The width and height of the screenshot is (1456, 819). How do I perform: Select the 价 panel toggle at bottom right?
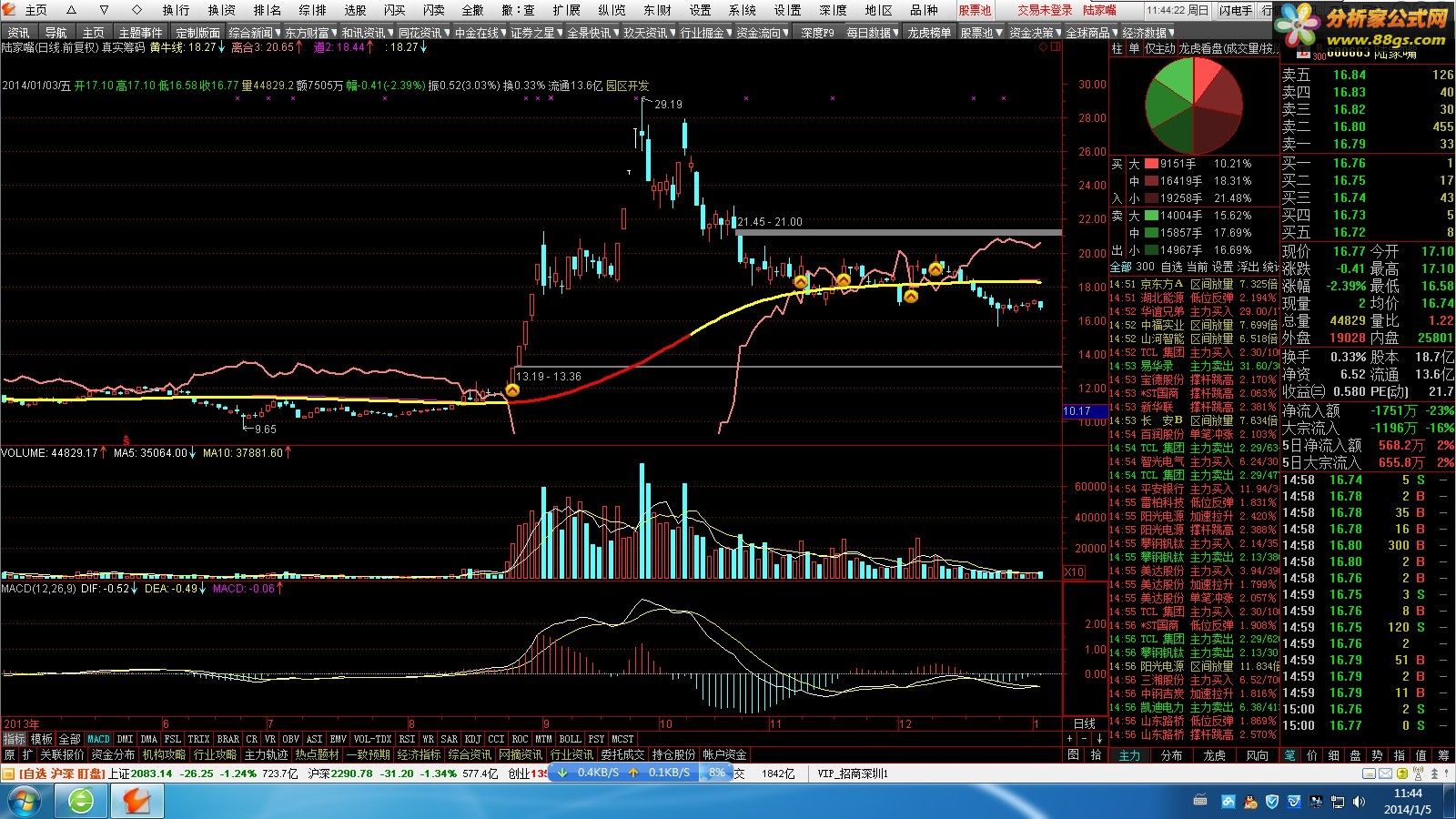[x=1311, y=755]
